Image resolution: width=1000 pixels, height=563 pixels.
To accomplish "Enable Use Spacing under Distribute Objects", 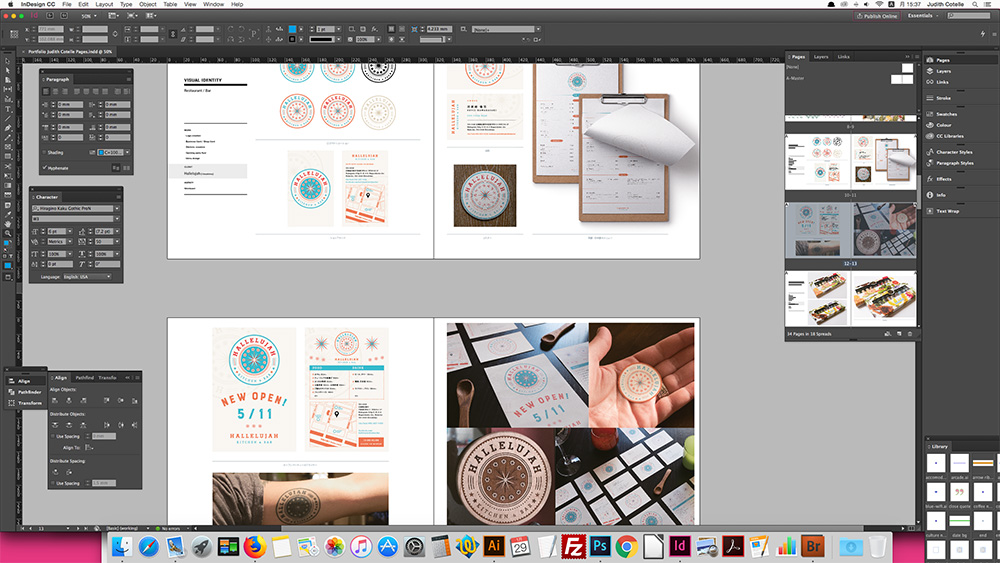I will pos(52,436).
